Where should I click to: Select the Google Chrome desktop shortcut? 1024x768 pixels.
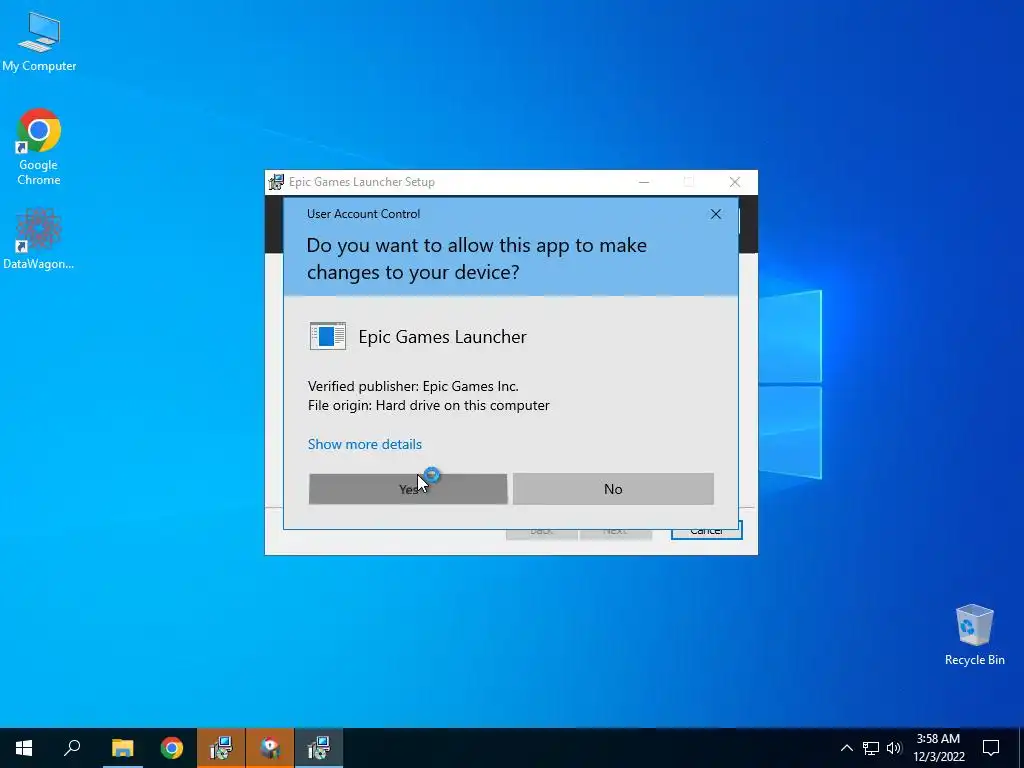click(x=39, y=147)
